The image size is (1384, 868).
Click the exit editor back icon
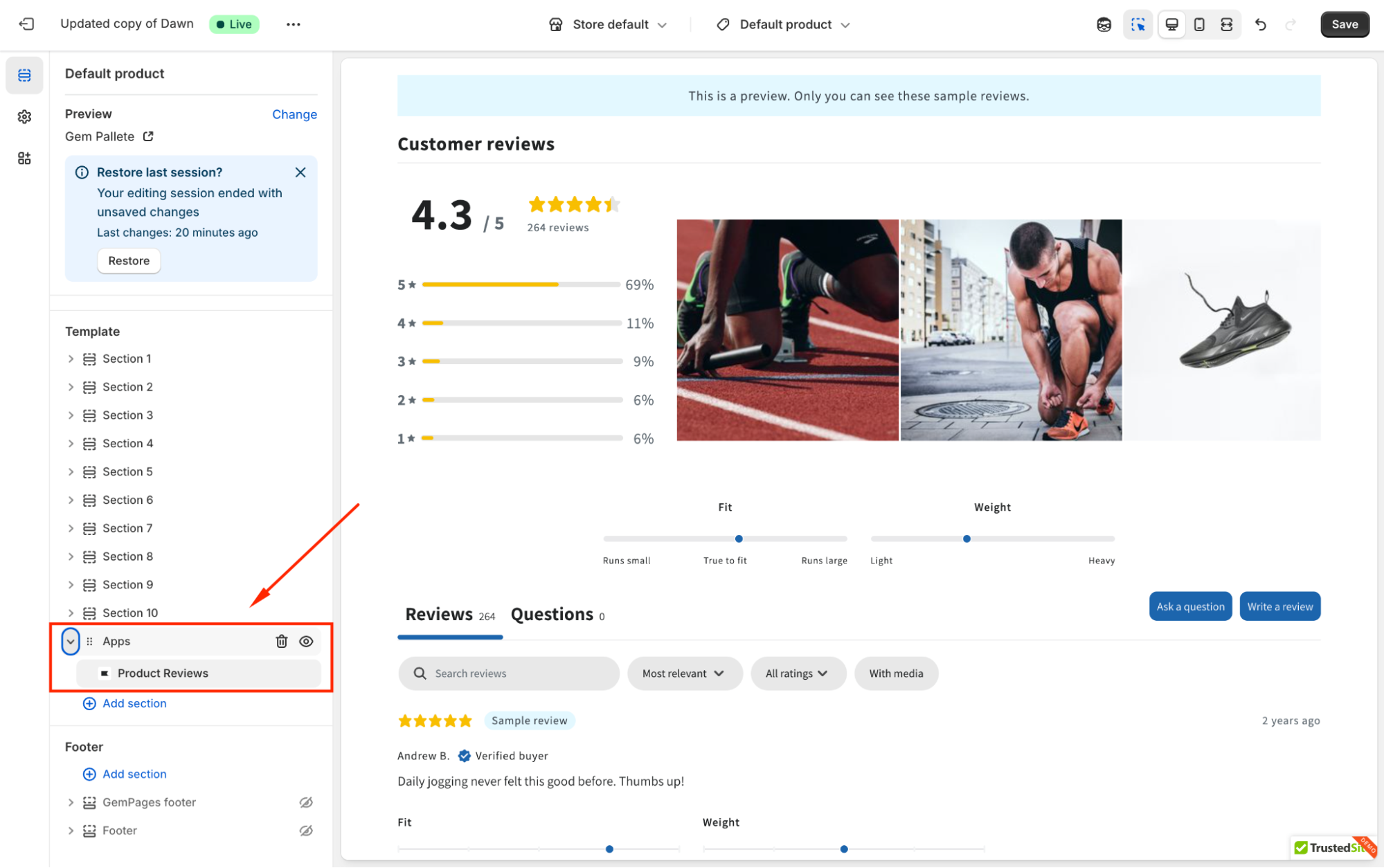point(26,24)
